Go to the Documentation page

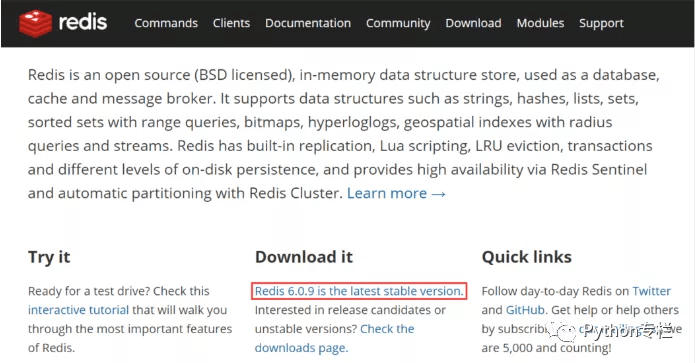308,23
